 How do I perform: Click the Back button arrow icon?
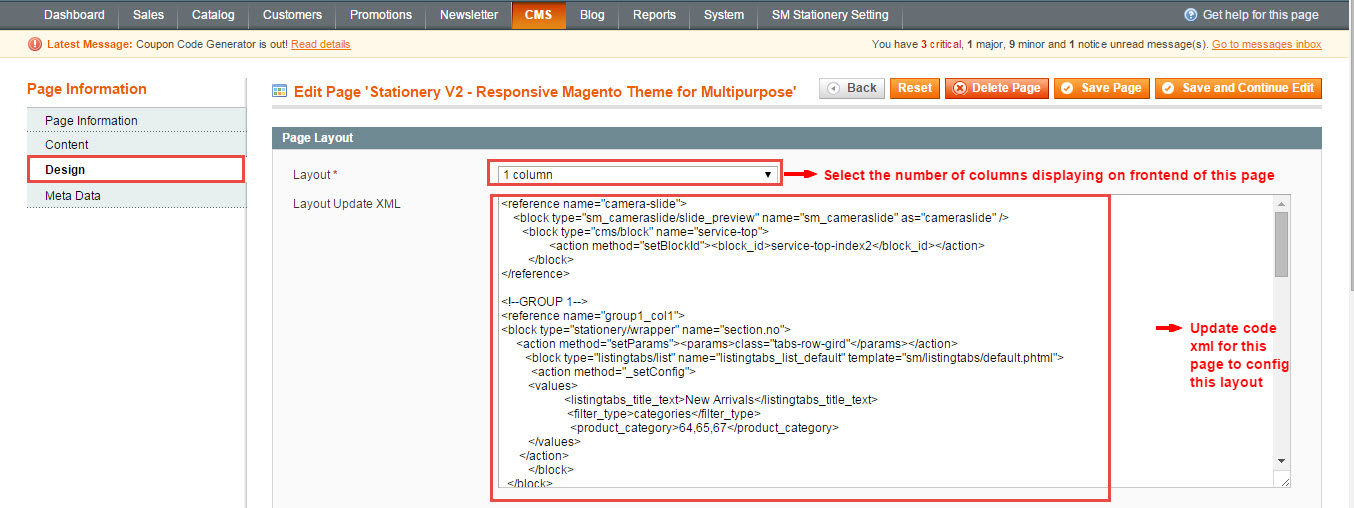(x=834, y=88)
